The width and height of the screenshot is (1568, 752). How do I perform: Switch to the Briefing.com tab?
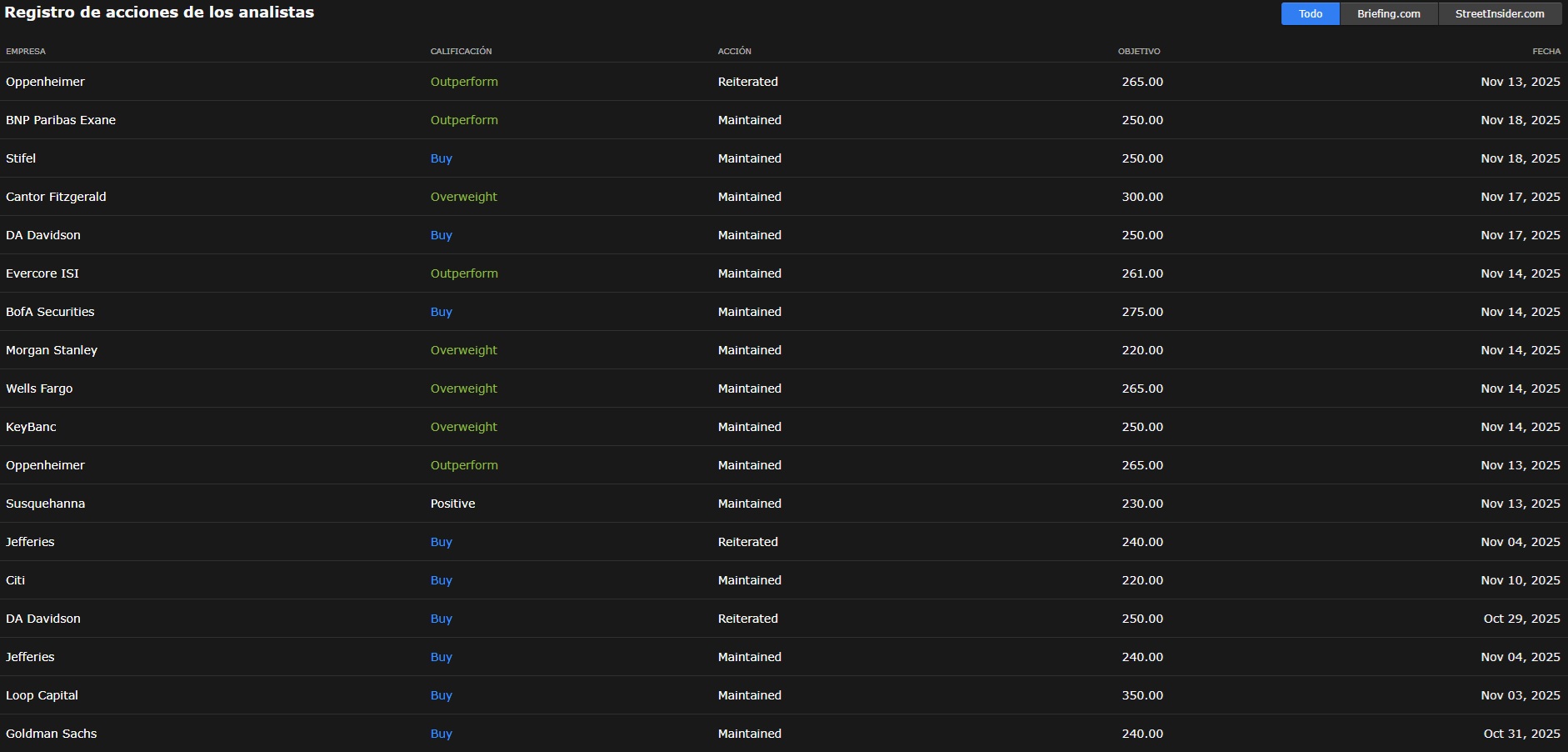[1388, 14]
